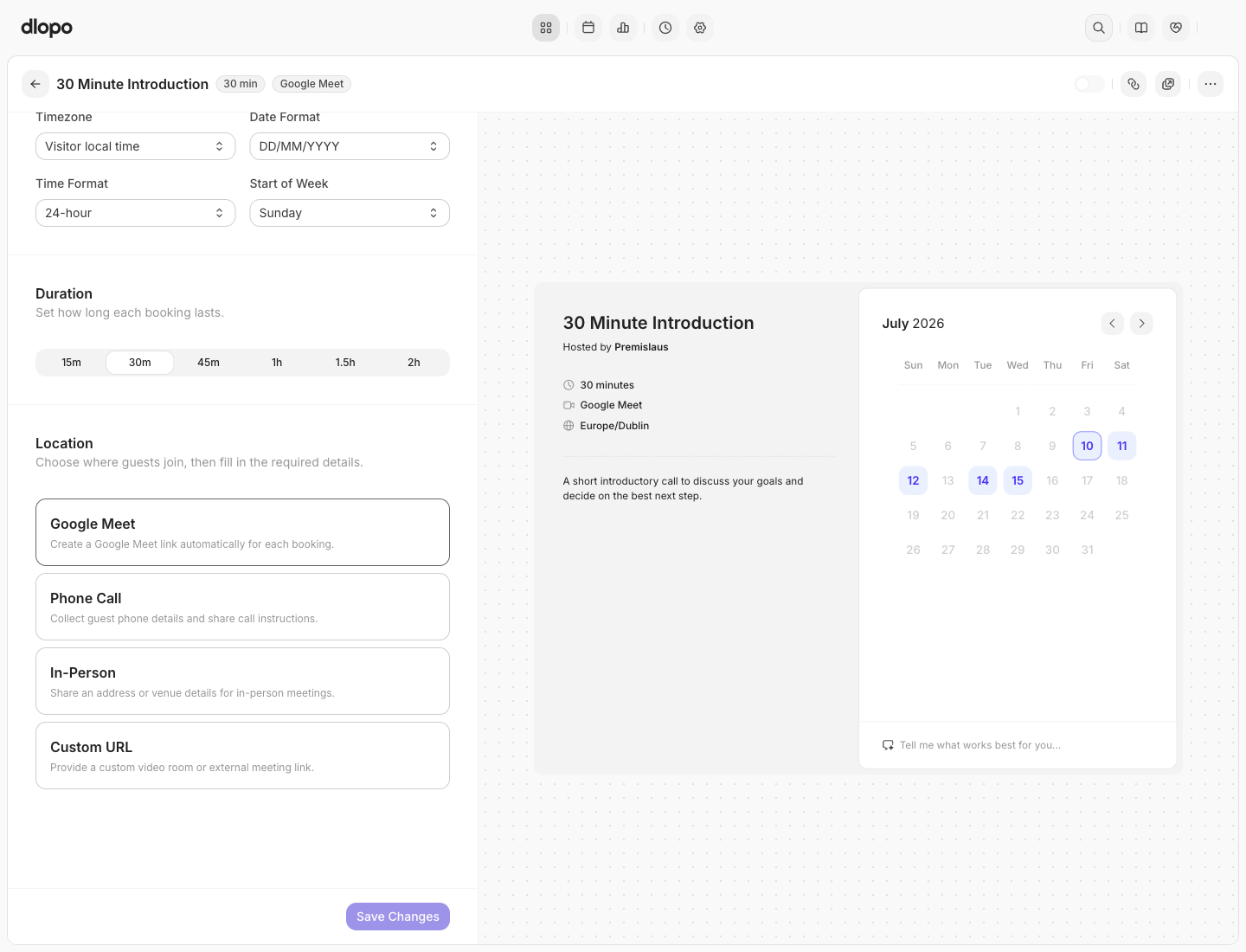1246x952 pixels.
Task: Select Phone Call location option
Action: tap(242, 607)
